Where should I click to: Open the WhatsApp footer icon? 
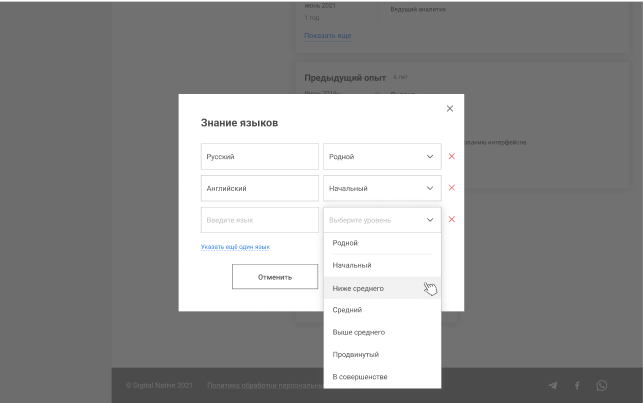[x=601, y=385]
